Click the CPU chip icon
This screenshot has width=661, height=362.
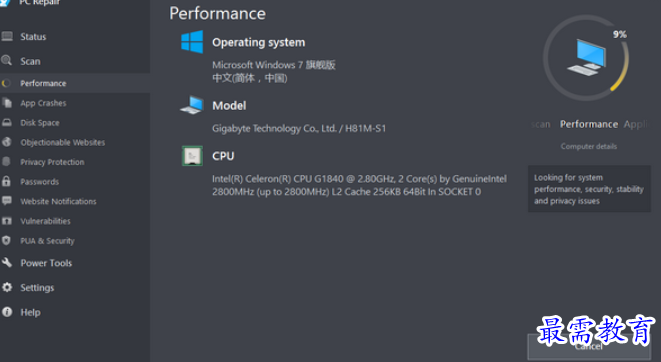[192, 156]
